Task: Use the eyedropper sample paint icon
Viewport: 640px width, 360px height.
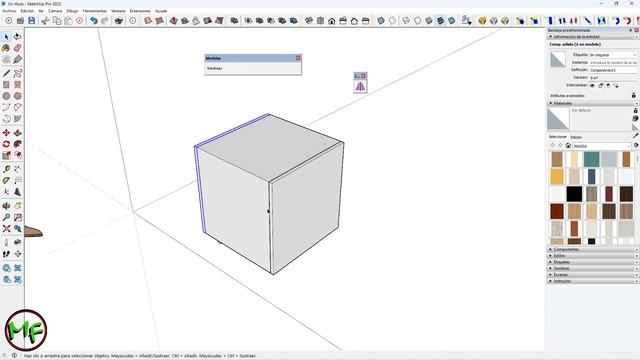Action: (636, 136)
